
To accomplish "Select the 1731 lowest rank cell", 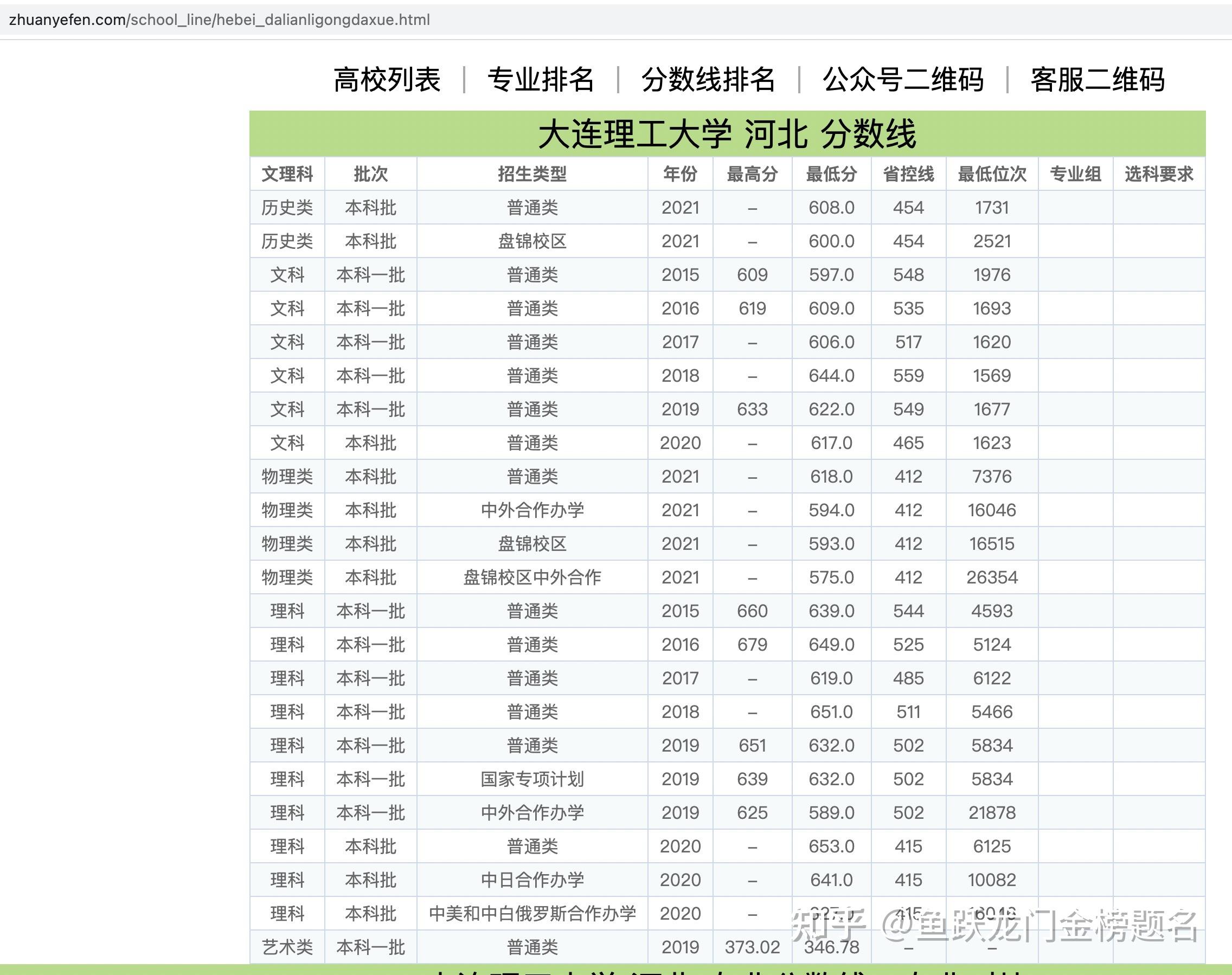I will tap(992, 208).
